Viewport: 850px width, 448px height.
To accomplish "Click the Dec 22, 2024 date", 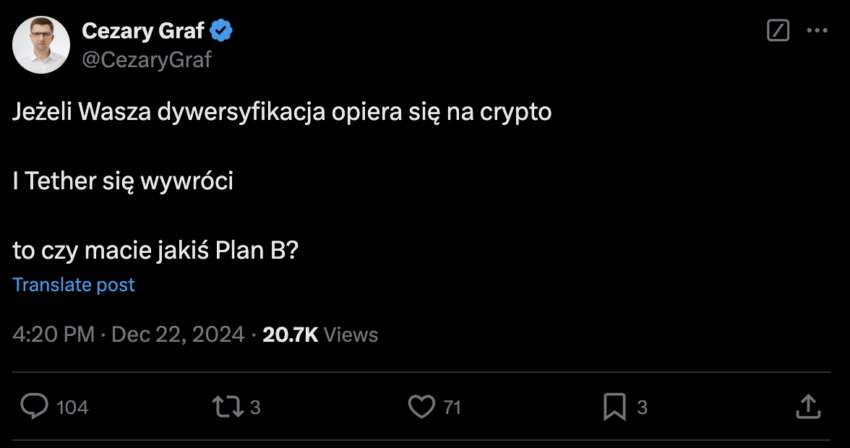I will pyautogui.click(x=178, y=335).
